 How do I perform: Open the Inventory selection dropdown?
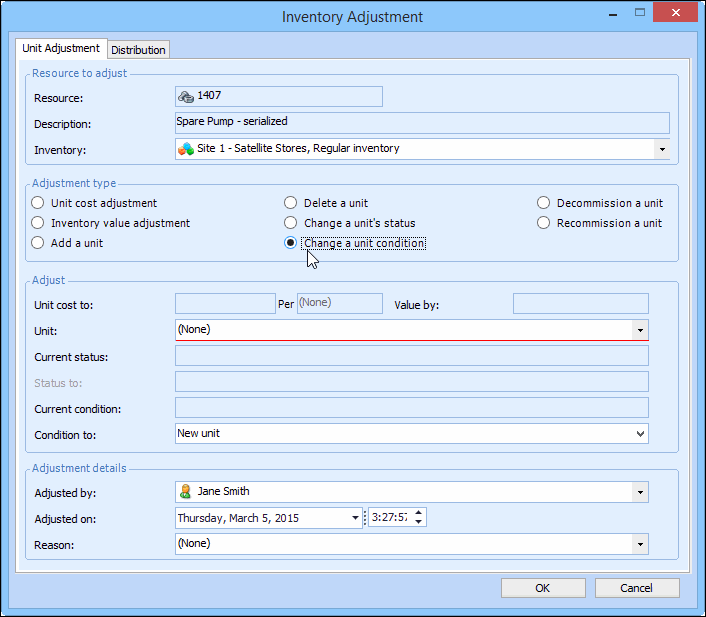(x=661, y=149)
